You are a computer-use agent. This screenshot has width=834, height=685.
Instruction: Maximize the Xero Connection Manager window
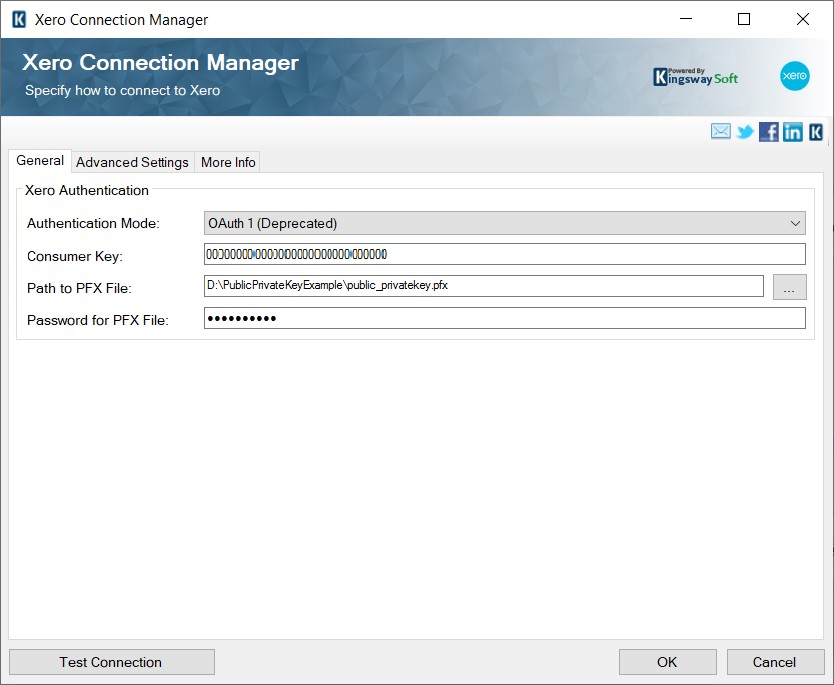744,19
